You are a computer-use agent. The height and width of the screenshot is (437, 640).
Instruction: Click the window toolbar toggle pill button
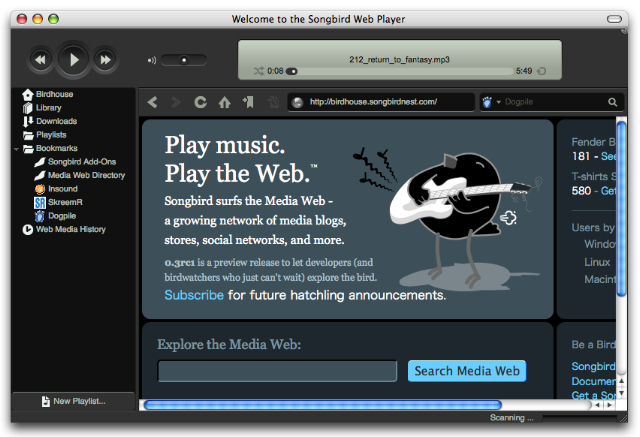[614, 19]
